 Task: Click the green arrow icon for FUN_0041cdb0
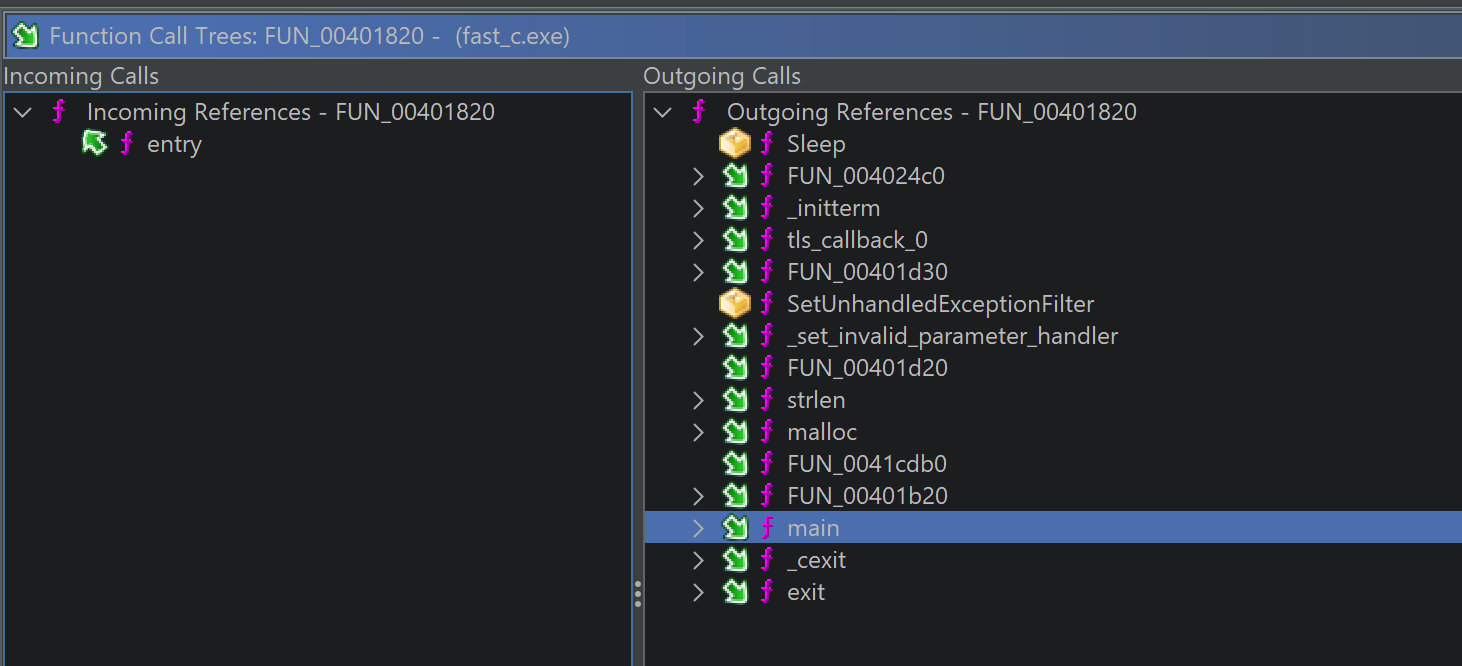[735, 464]
